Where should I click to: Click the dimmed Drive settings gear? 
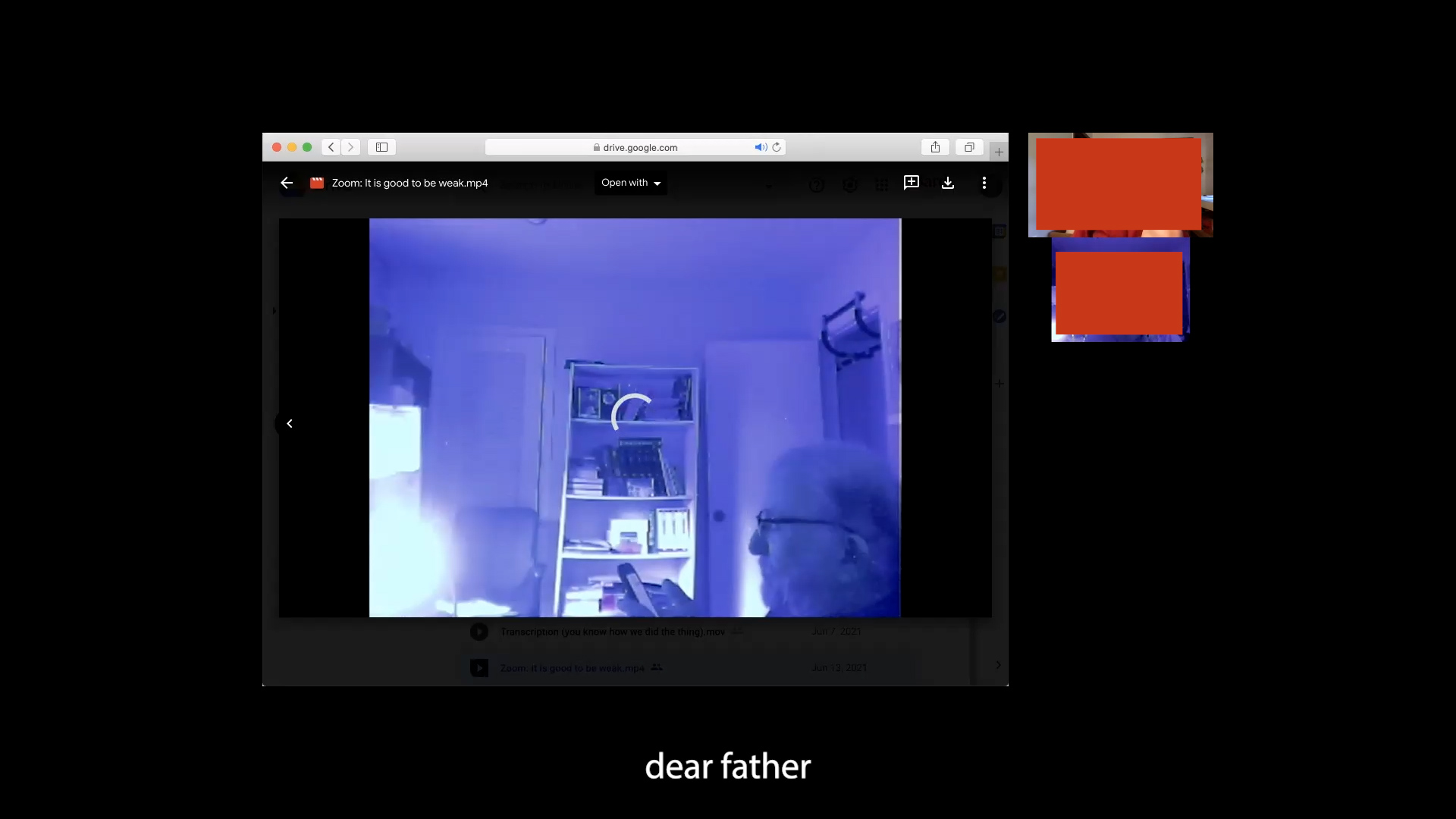(850, 185)
